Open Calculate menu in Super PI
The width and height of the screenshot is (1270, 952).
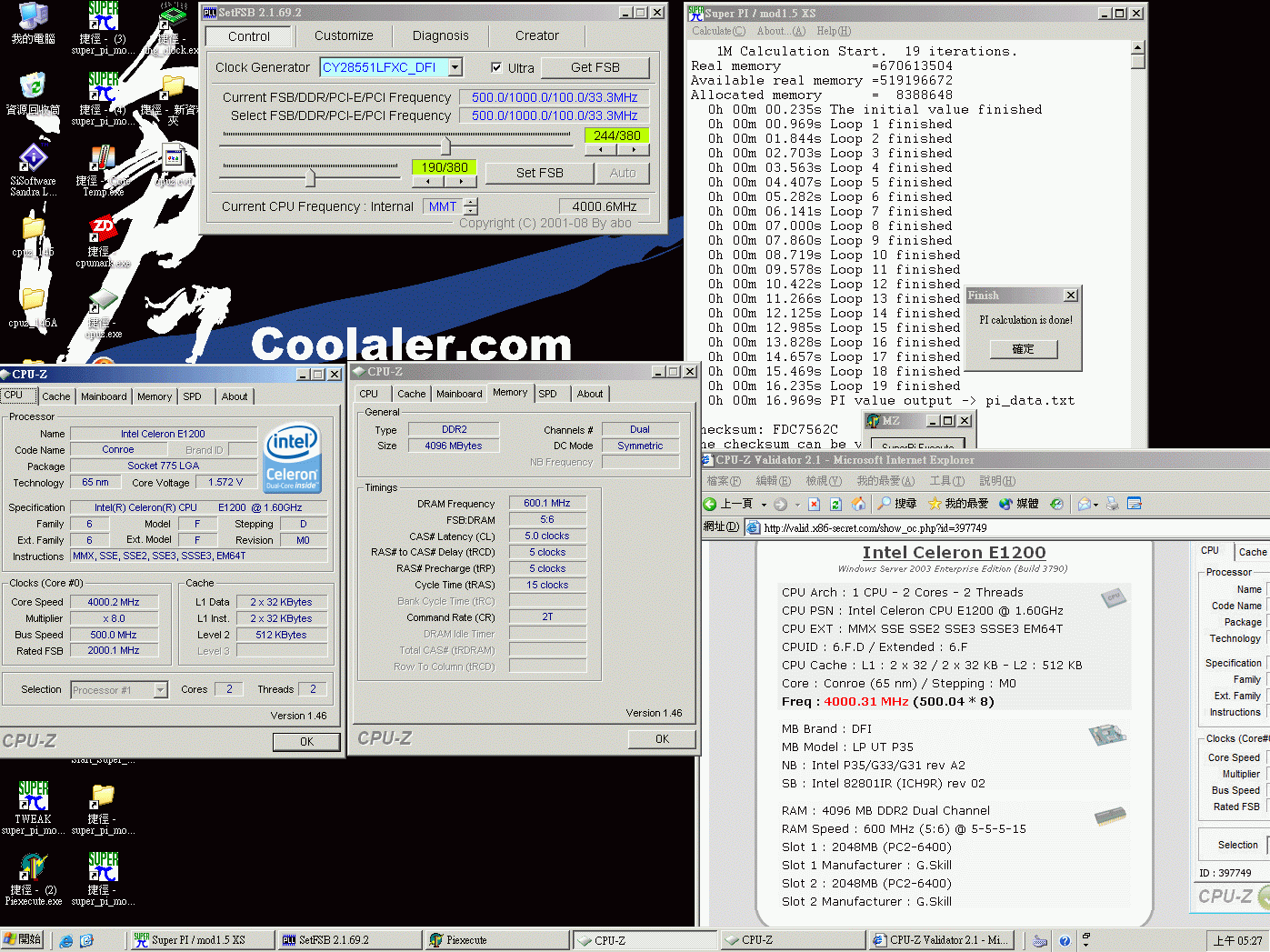718,31
